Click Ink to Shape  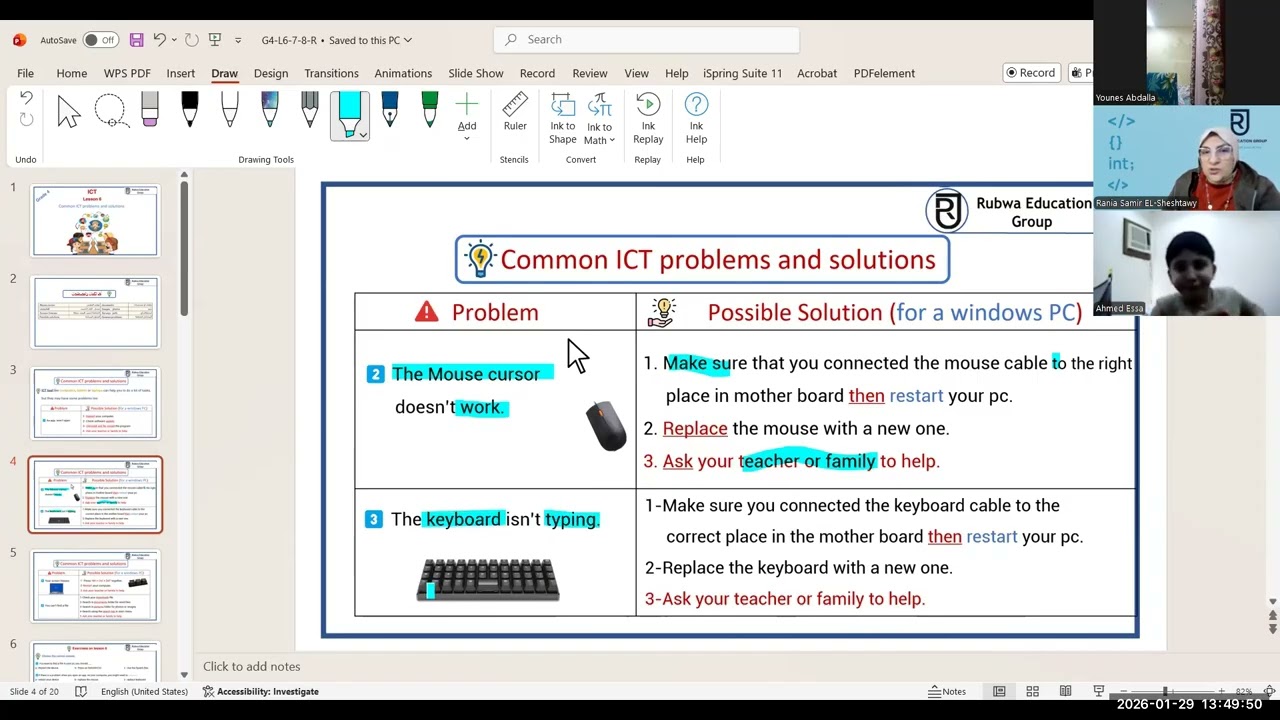point(563,118)
